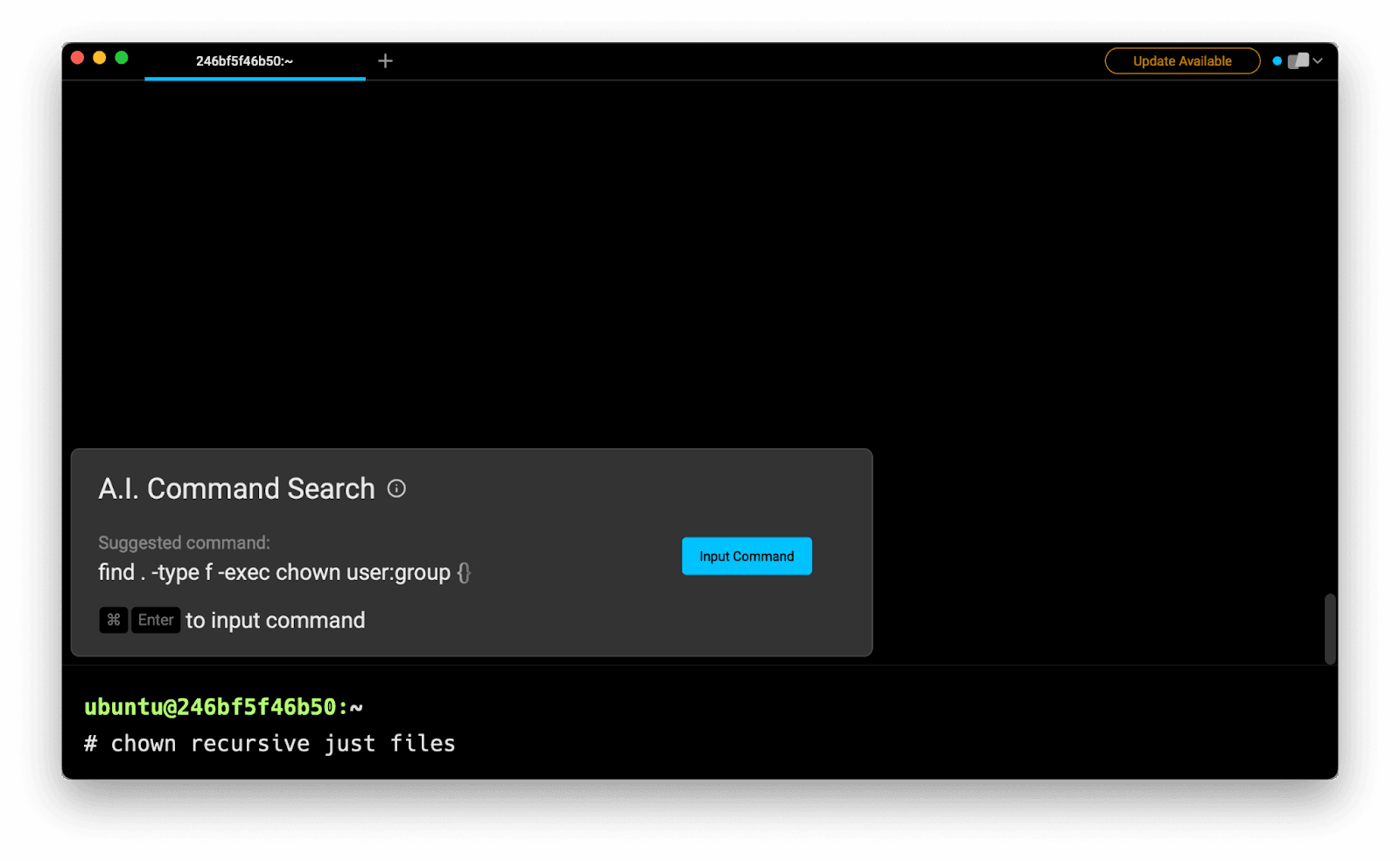Maximize the window with the green button
1400x861 pixels.
tap(122, 58)
